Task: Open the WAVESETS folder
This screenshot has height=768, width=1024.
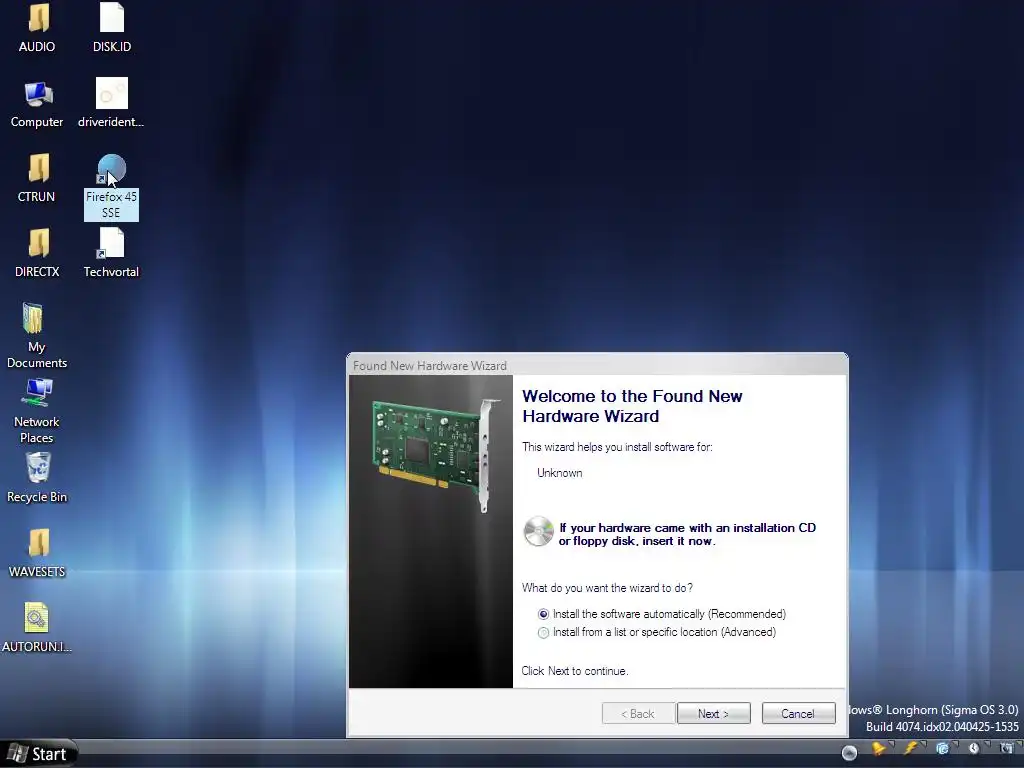Action: point(38,543)
